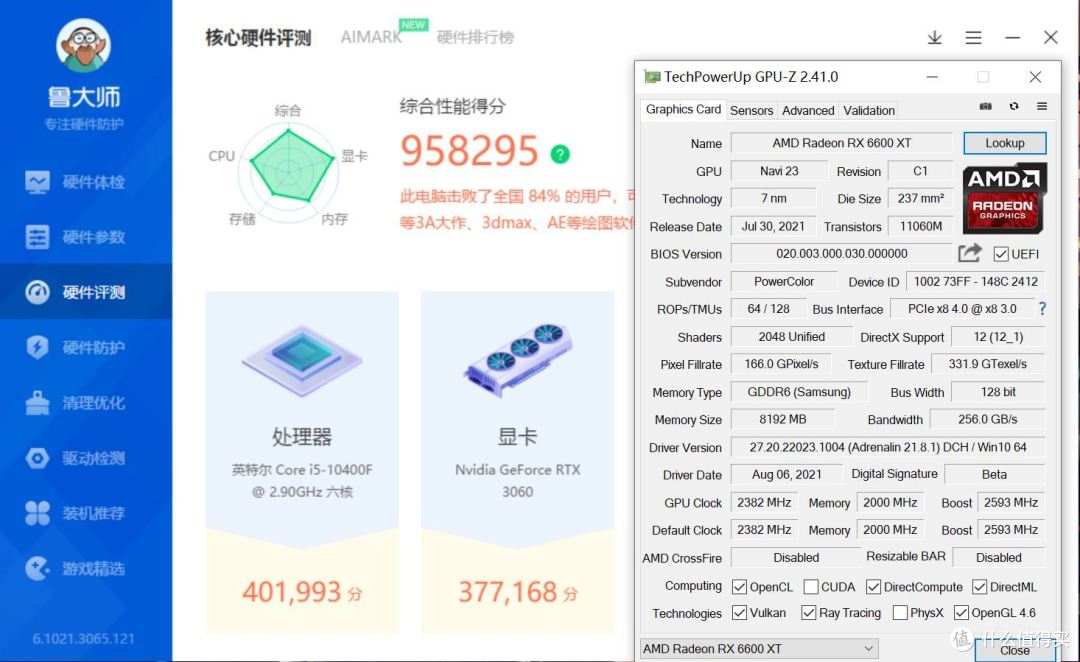Click version number 6.1021.3065.121
The image size is (1080, 662).
click(83, 639)
